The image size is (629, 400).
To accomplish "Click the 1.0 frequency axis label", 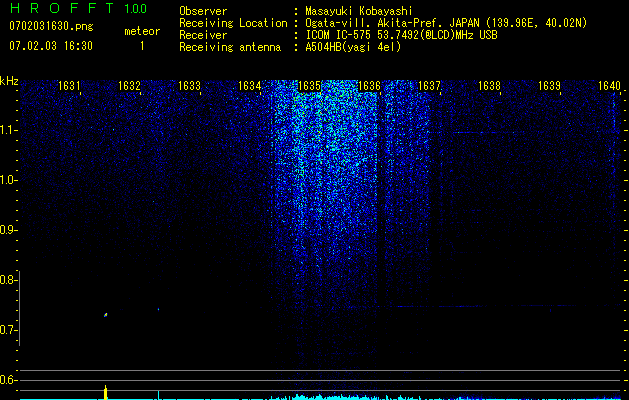I will (x=8, y=180).
